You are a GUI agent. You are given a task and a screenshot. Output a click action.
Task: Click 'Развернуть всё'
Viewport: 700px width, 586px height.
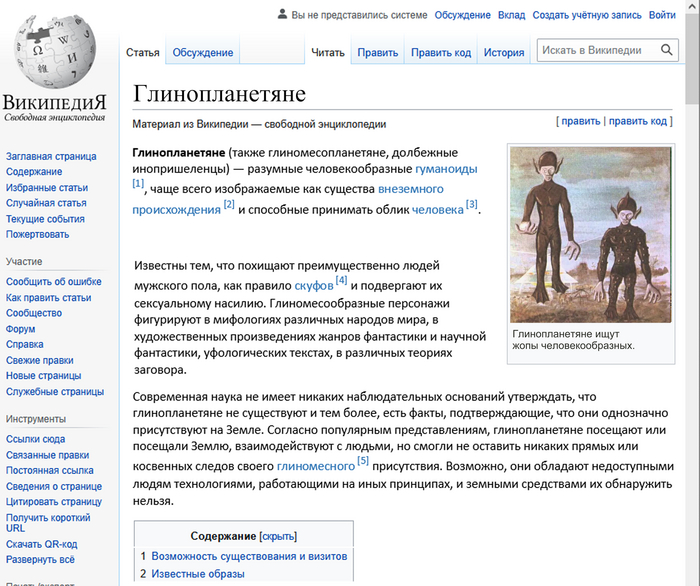40,560
